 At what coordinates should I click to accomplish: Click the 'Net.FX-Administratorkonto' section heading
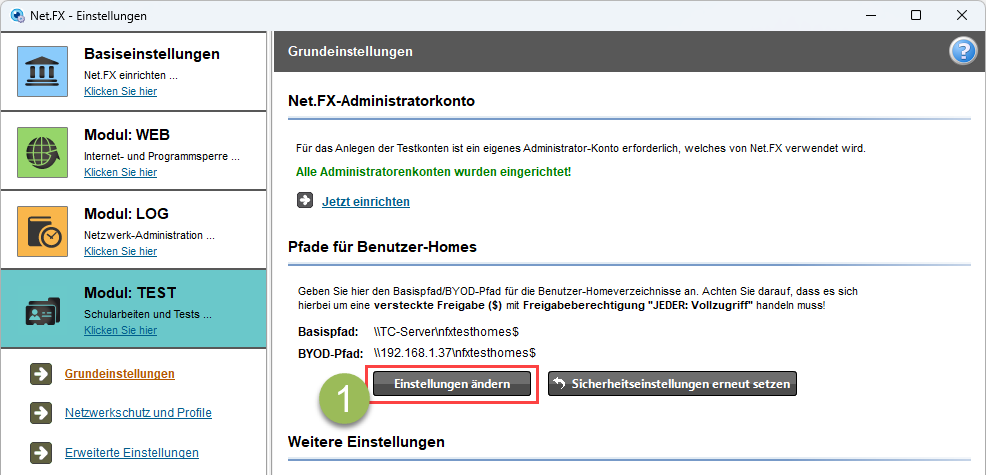click(381, 101)
